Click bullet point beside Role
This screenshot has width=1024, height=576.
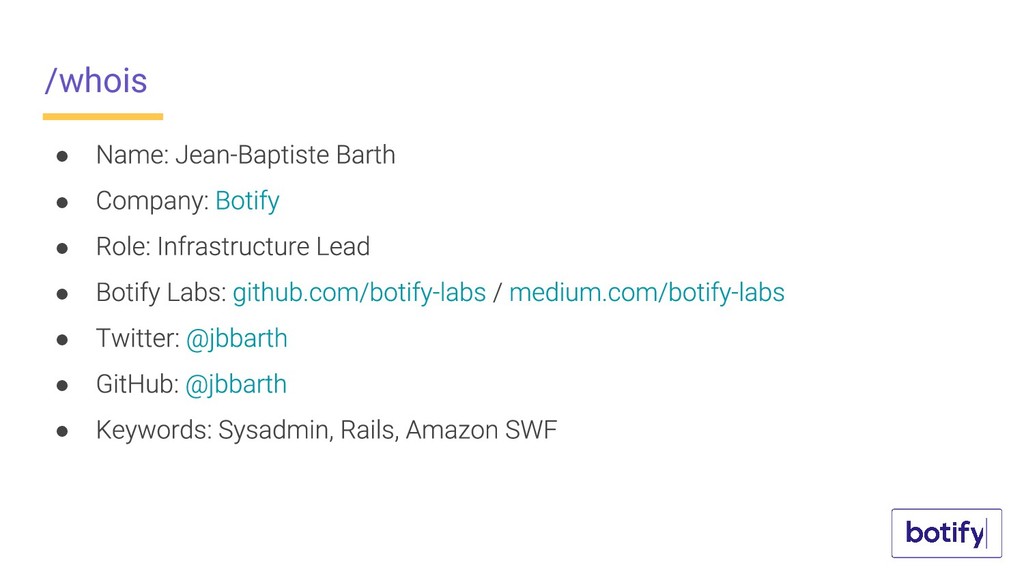tap(62, 248)
